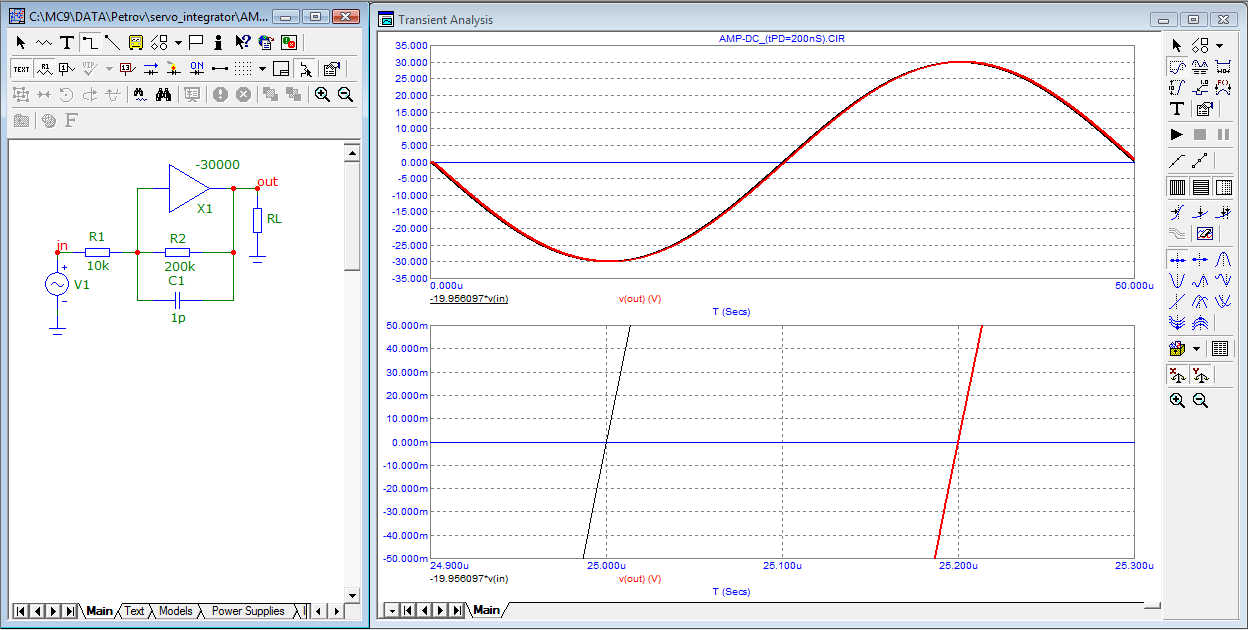Toggle grid dots display

[243, 68]
